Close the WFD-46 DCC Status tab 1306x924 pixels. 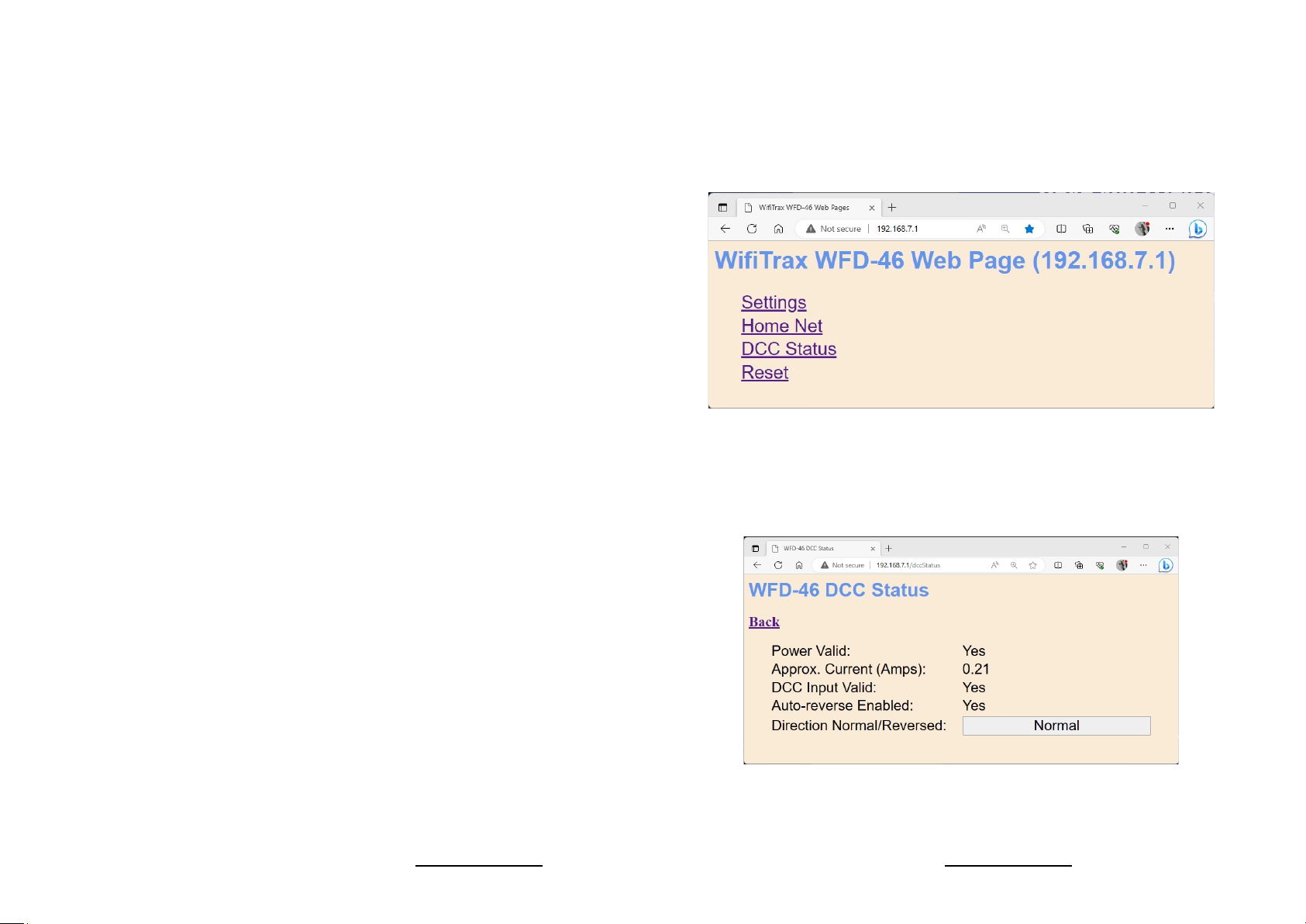(x=873, y=548)
